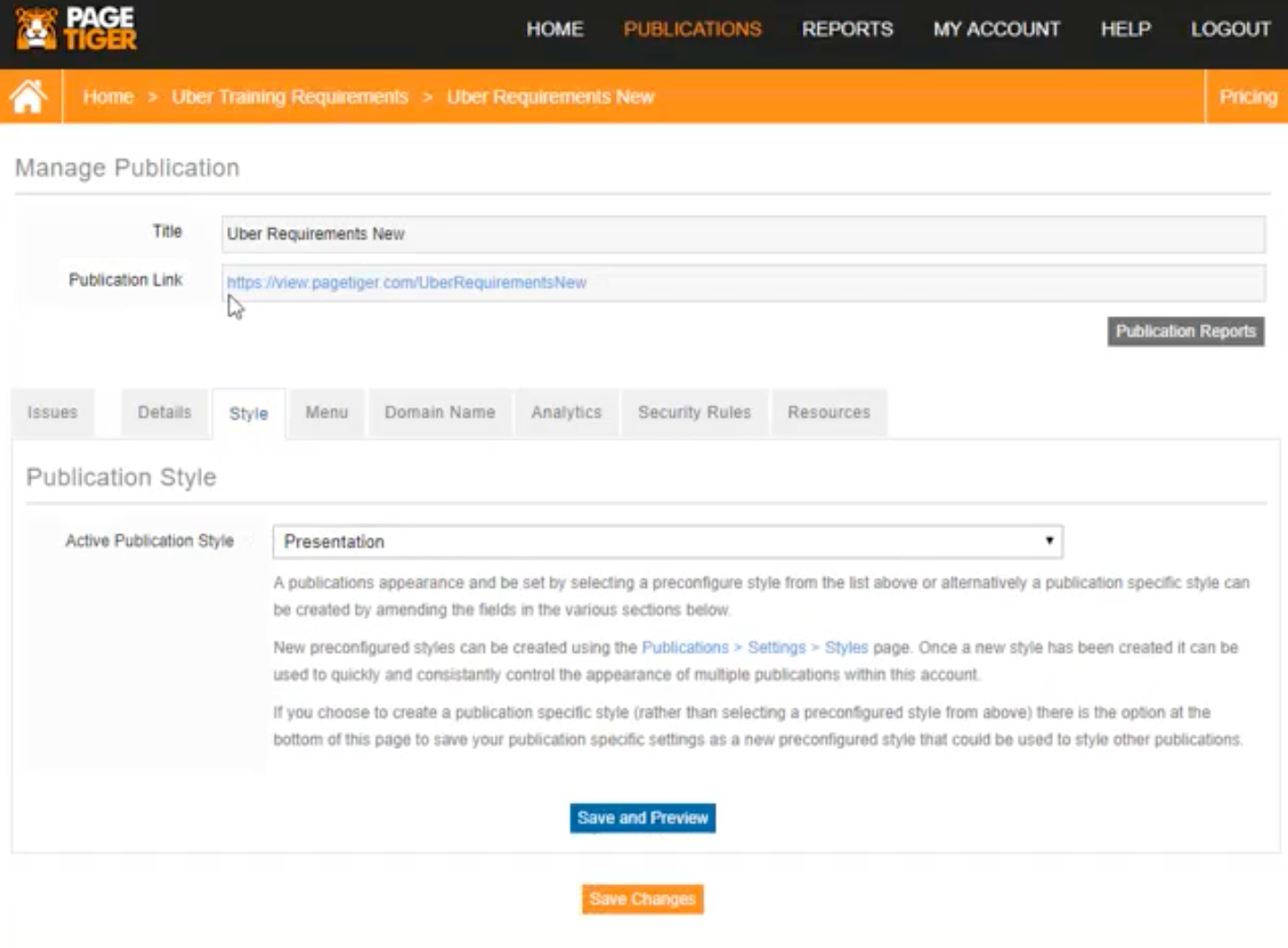
Task: Click the Save and Preview button
Action: coord(643,818)
